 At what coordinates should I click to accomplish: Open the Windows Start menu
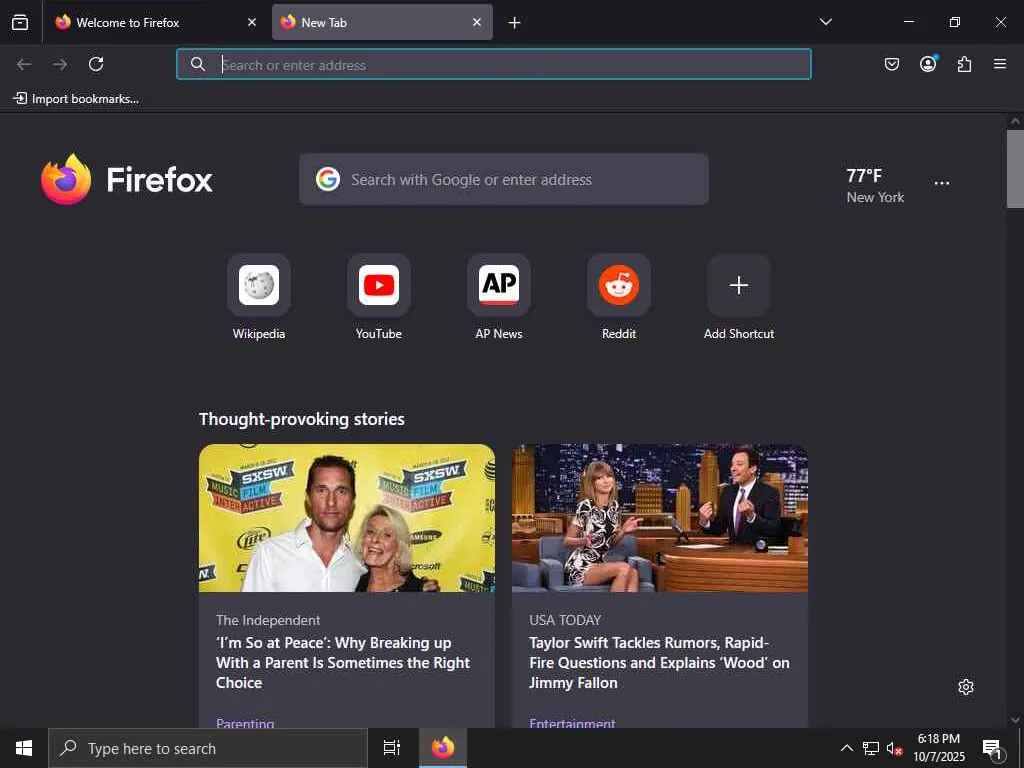click(24, 748)
